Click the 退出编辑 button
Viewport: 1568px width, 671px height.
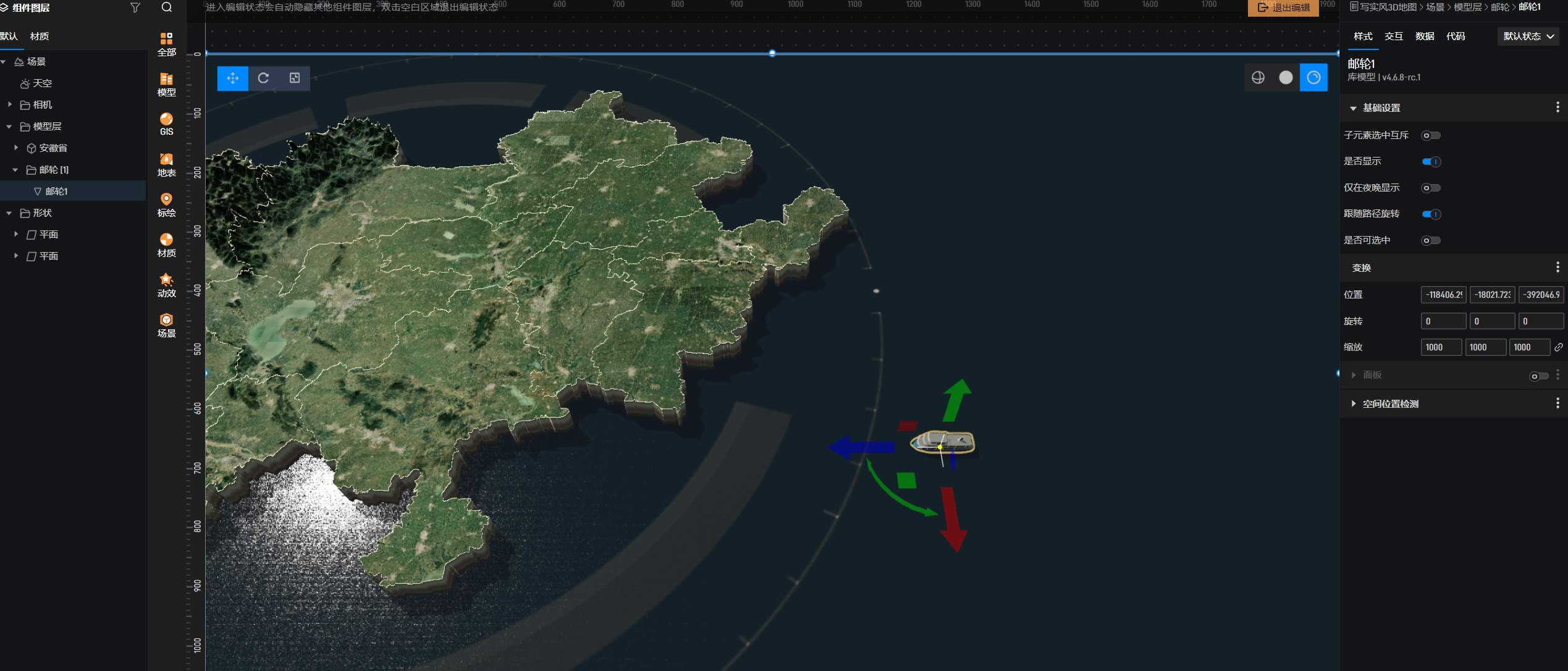pos(1283,7)
